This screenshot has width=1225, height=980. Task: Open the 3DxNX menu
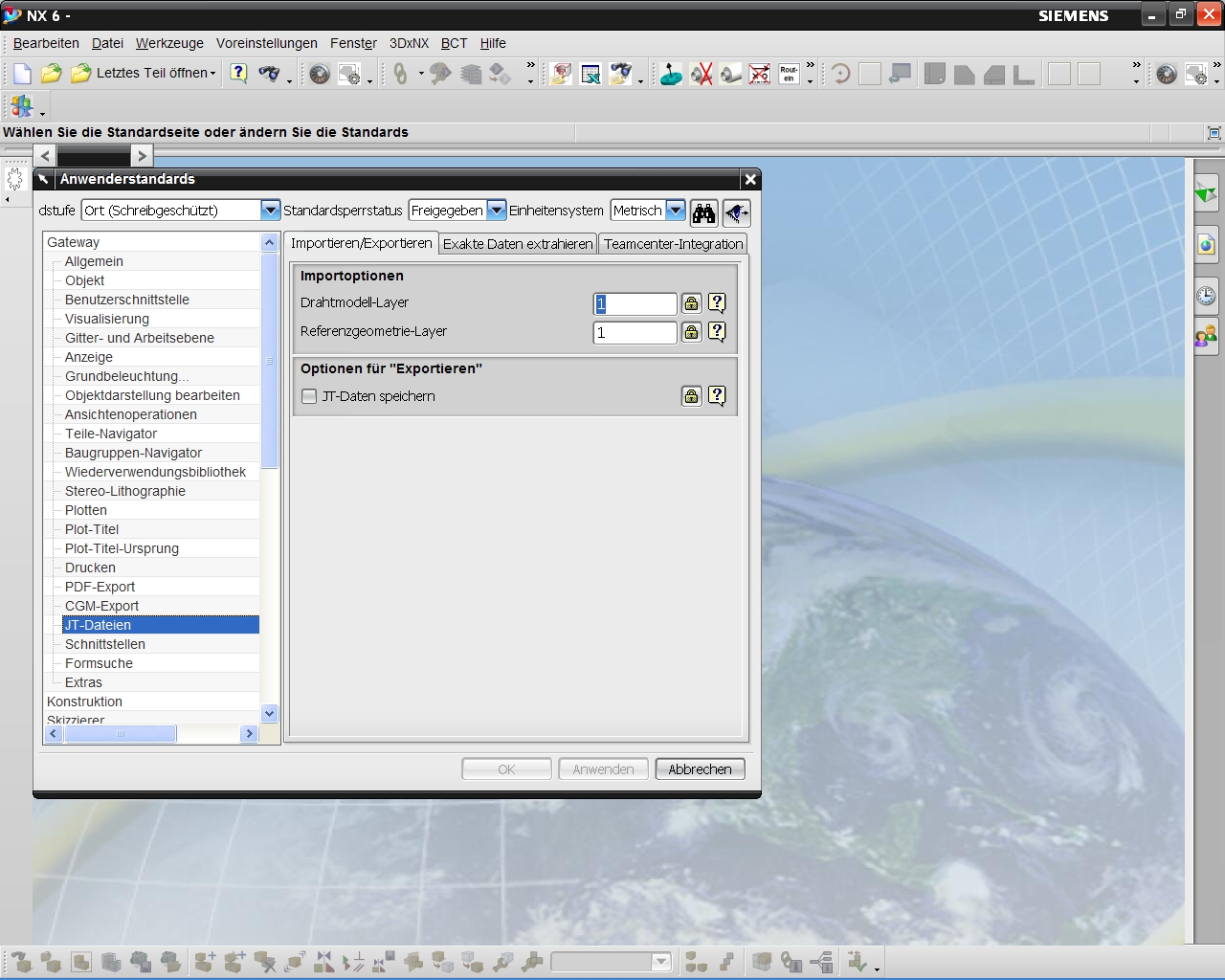[409, 43]
